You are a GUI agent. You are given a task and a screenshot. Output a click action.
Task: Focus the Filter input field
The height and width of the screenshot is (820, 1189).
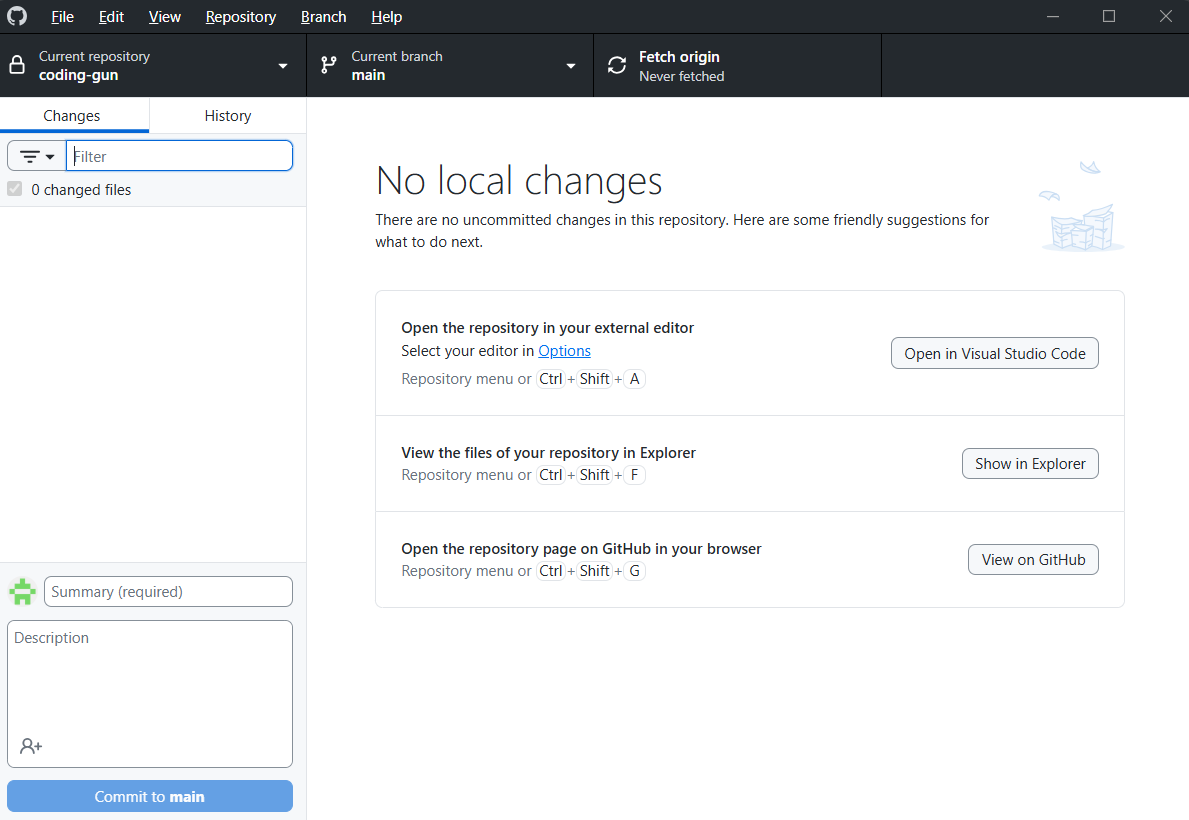coord(179,156)
